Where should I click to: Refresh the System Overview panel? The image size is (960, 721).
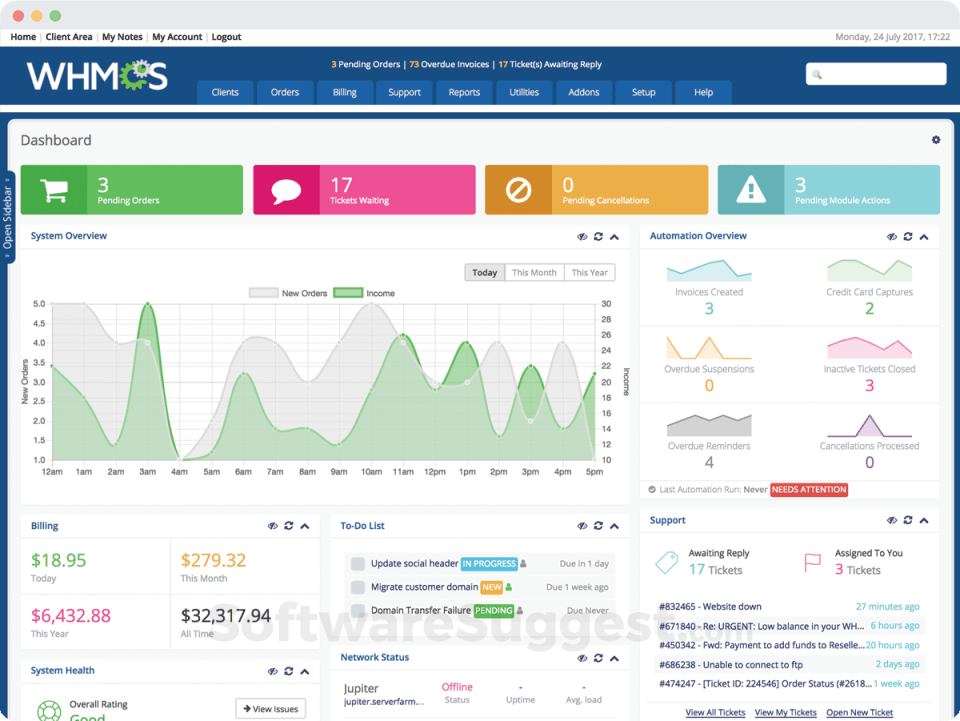(598, 236)
